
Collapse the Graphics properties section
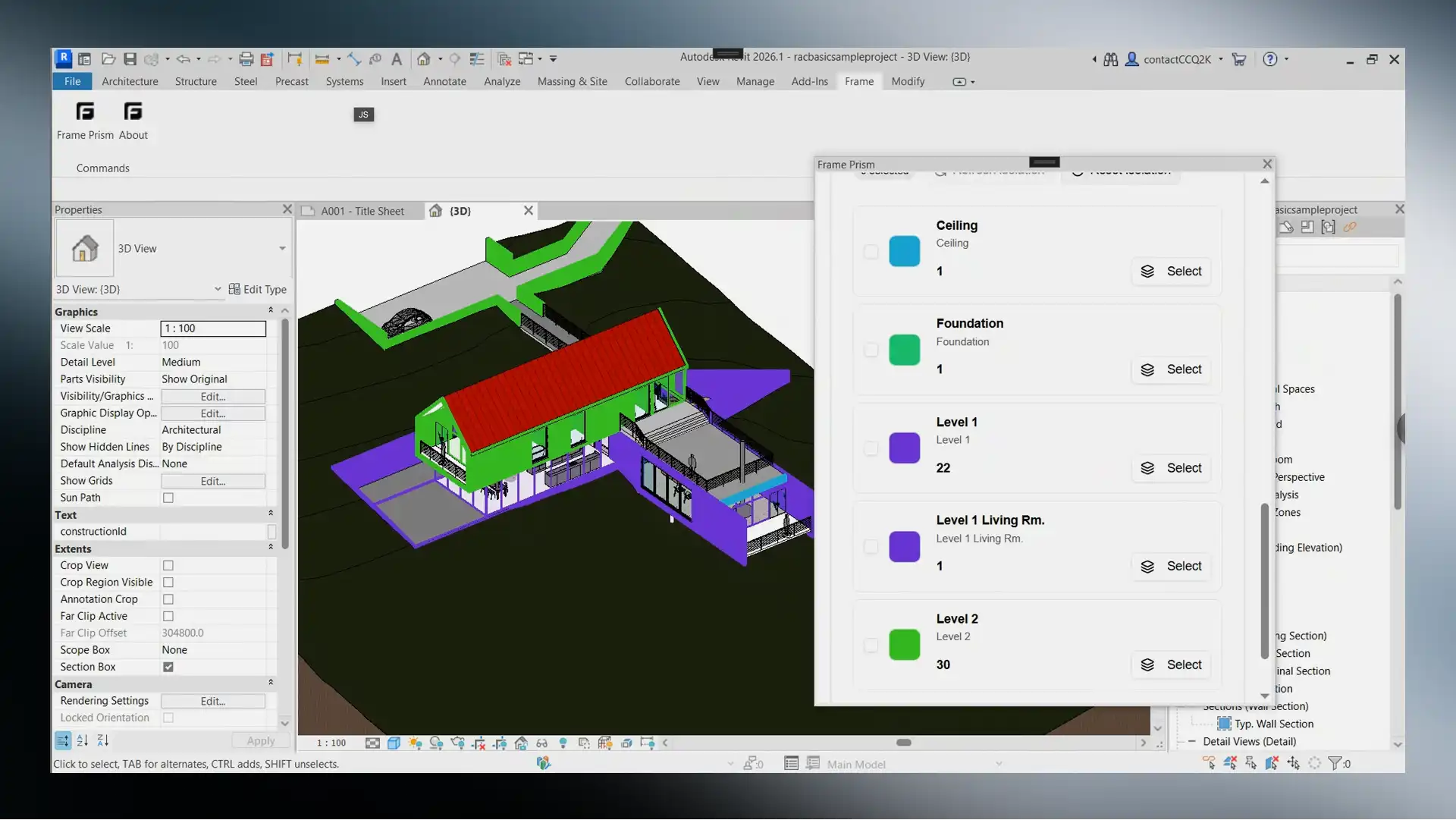270,311
